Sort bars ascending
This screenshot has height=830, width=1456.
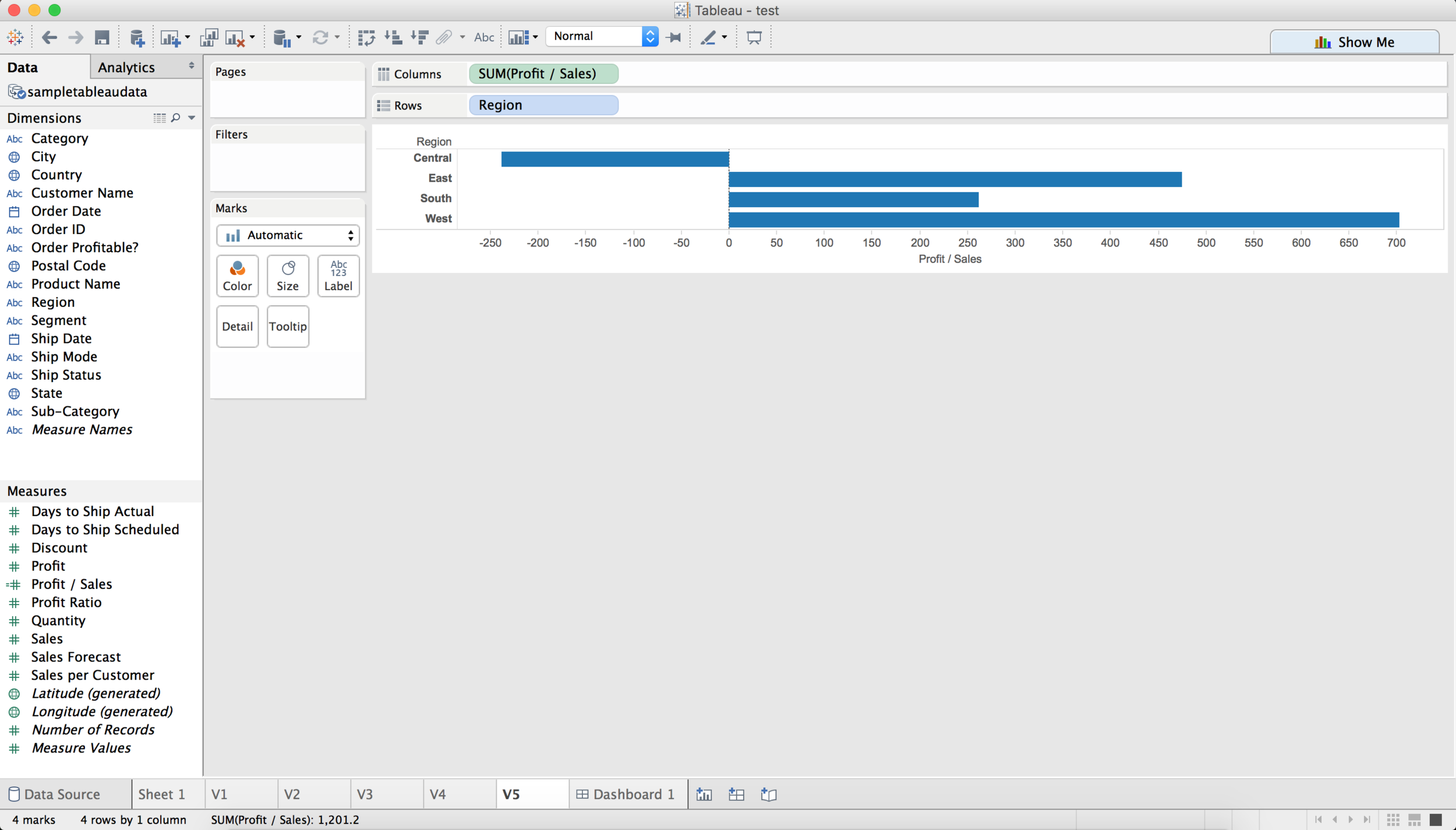pyautogui.click(x=393, y=37)
